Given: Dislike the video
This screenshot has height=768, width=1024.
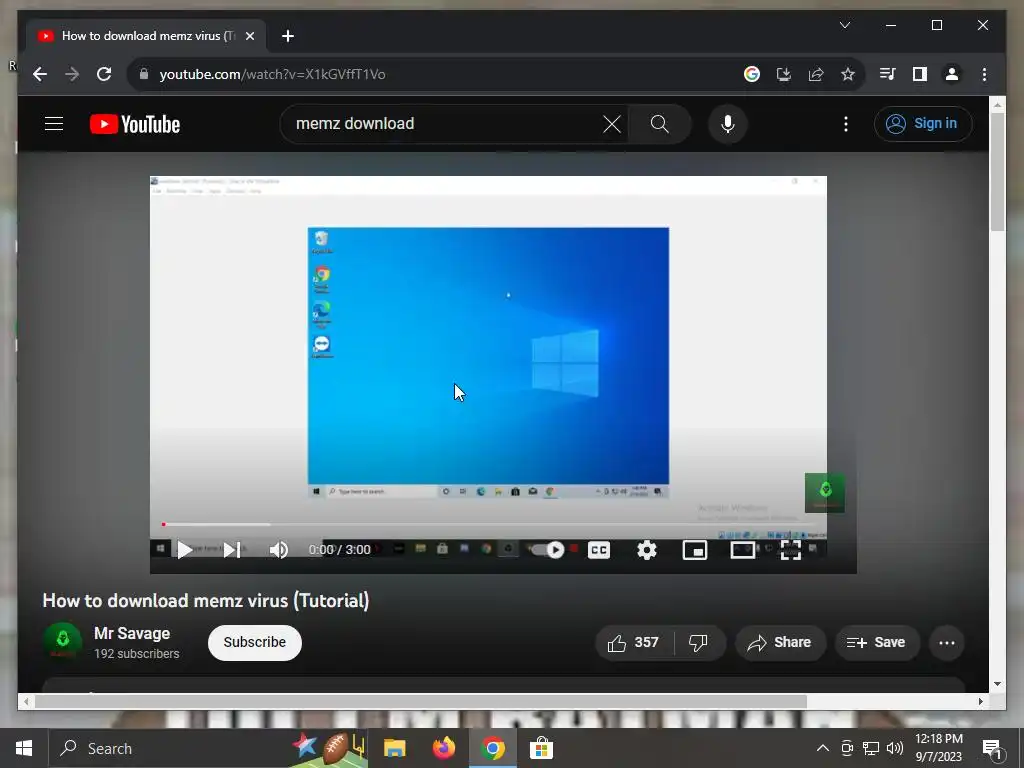Looking at the screenshot, I should [699, 643].
